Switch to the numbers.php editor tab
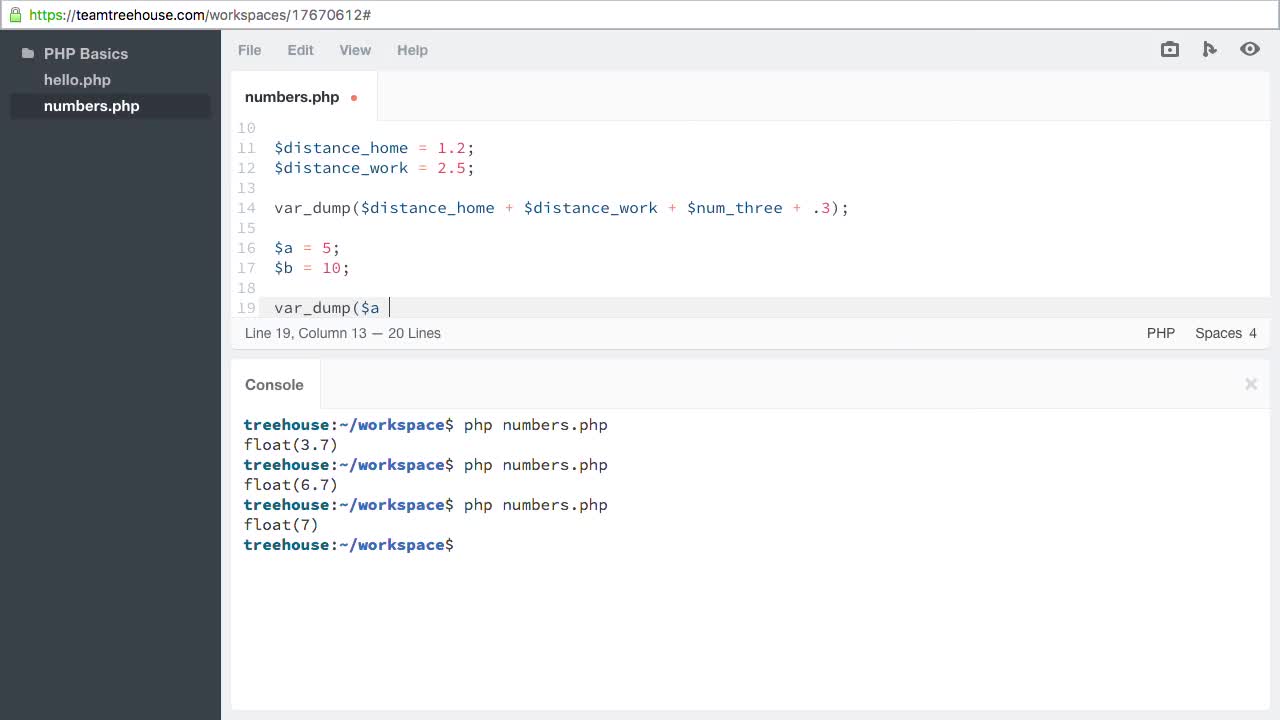 292,97
